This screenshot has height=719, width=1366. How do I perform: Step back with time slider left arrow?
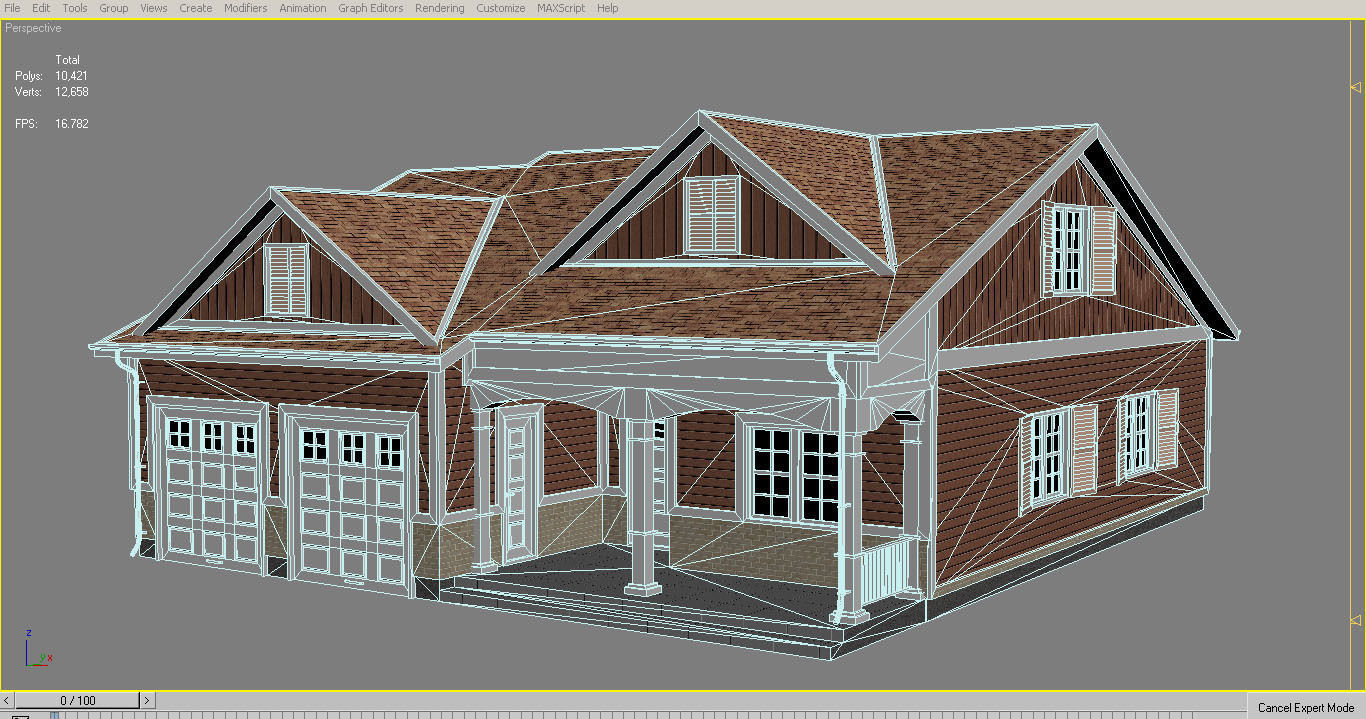(8, 700)
